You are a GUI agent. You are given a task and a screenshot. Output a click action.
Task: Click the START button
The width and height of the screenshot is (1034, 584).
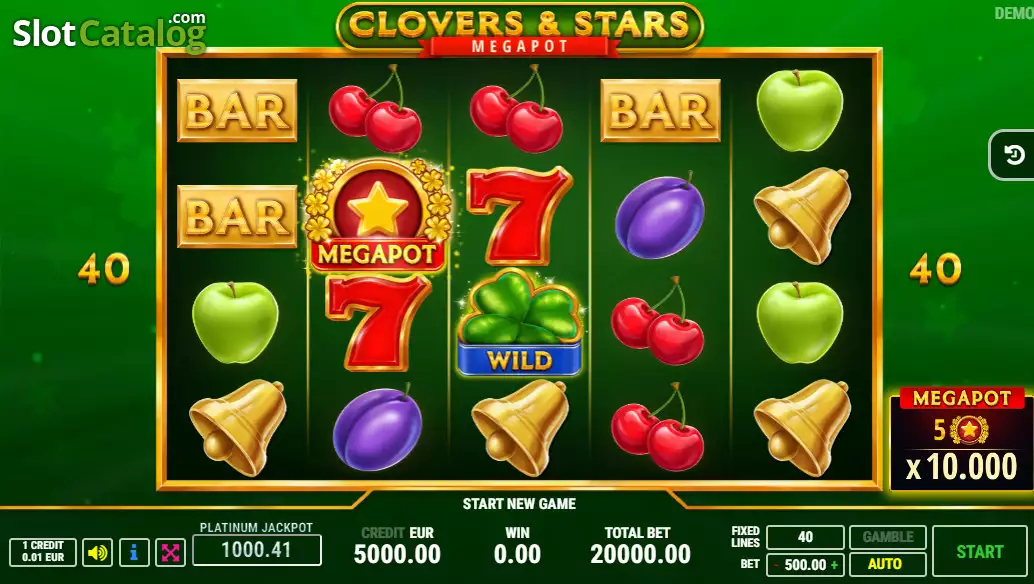pos(979,551)
